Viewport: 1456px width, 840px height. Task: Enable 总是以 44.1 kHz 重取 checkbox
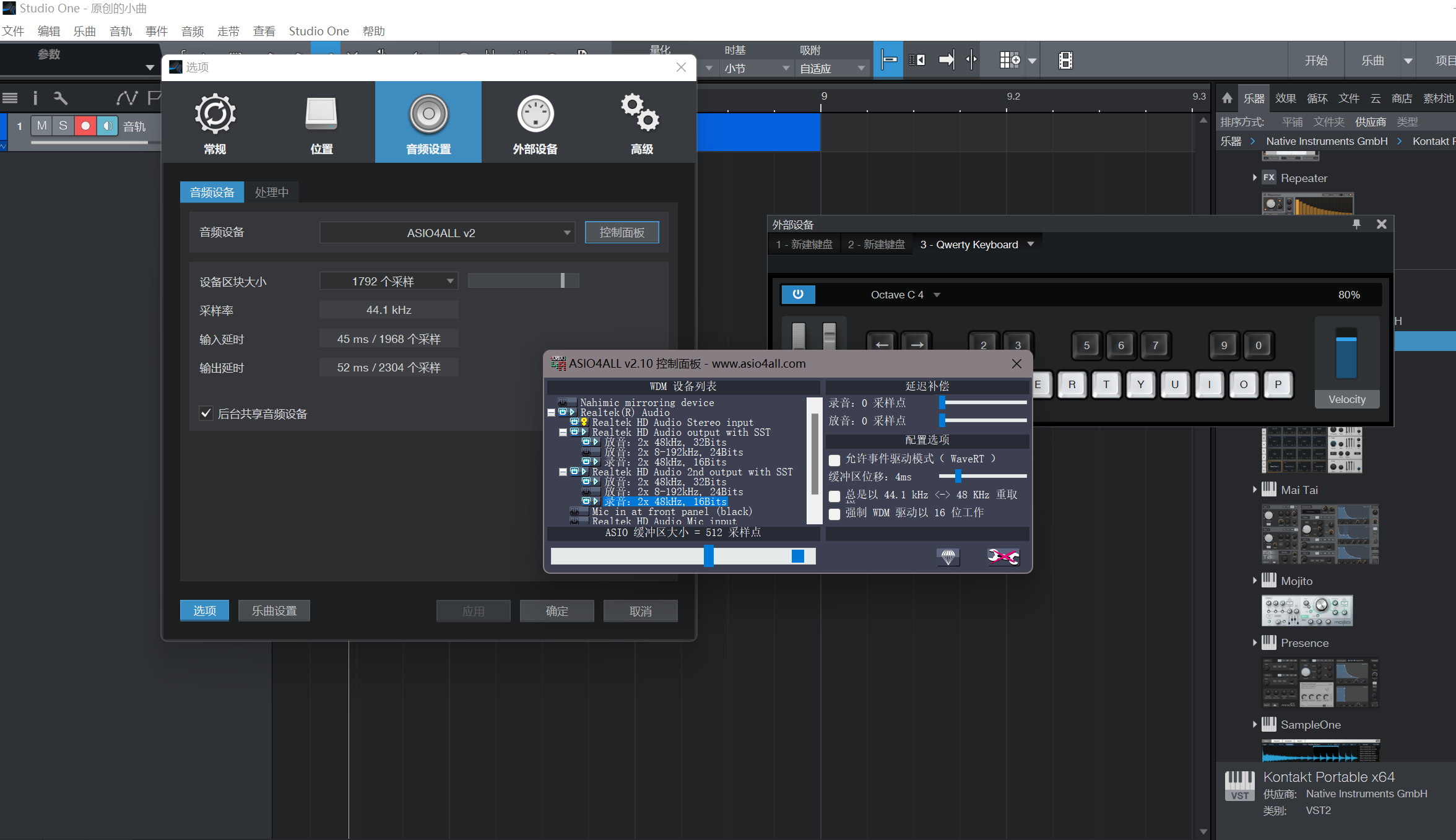point(834,496)
